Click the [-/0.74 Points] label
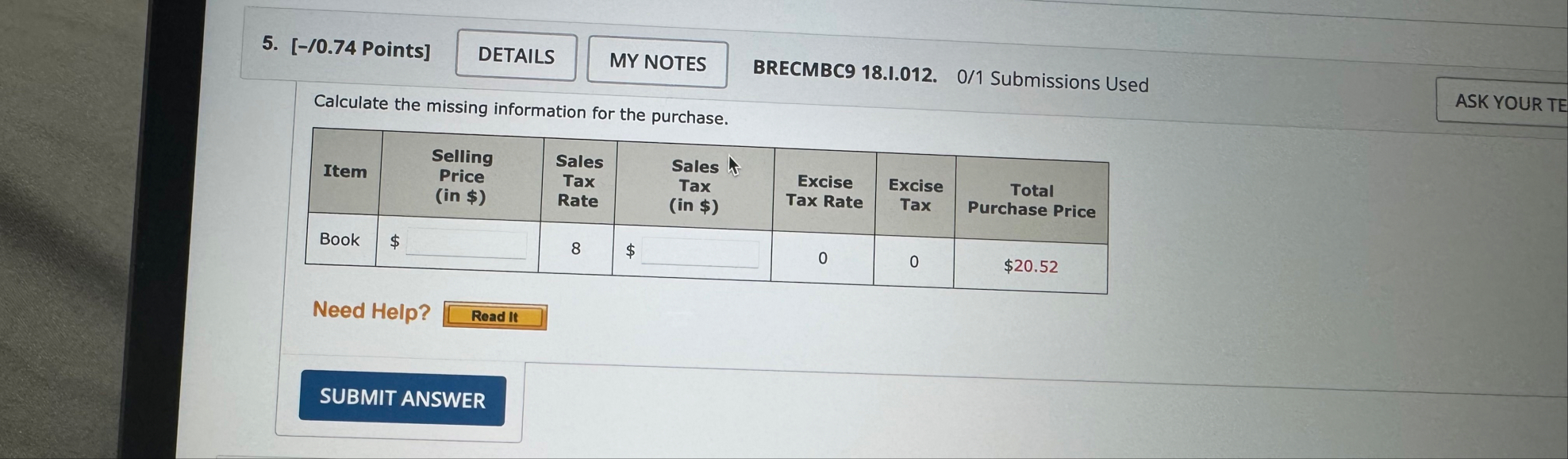1568x459 pixels. click(x=361, y=49)
